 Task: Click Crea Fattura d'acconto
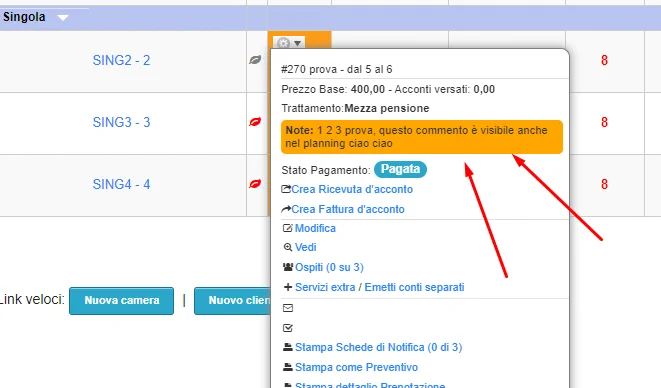(x=348, y=209)
